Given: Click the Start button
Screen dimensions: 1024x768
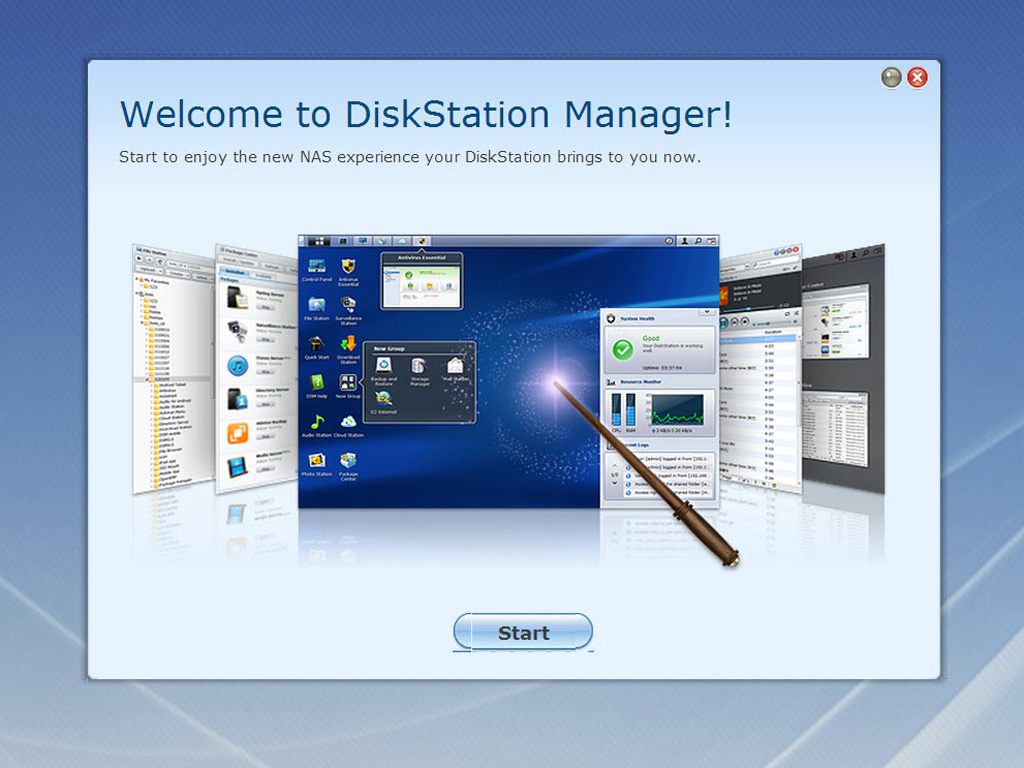Looking at the screenshot, I should (523, 632).
